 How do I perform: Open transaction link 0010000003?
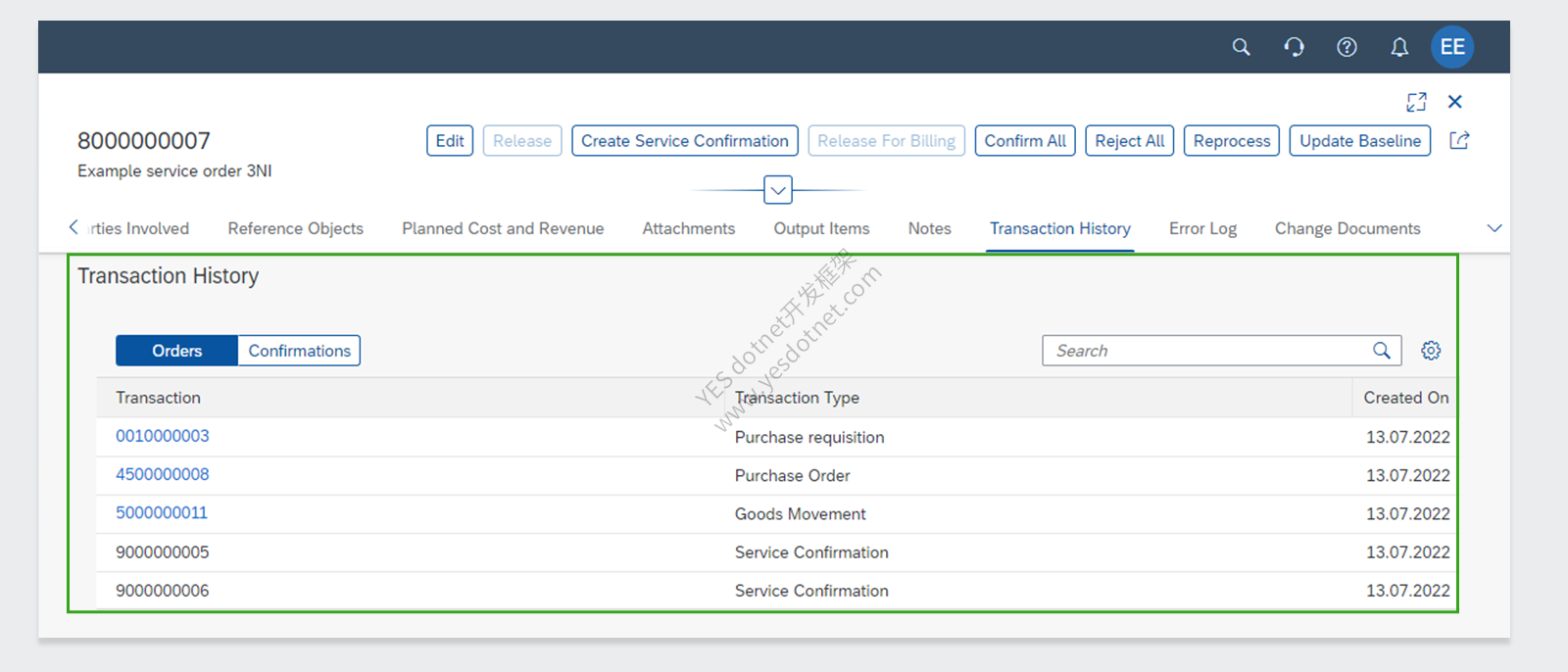point(163,436)
